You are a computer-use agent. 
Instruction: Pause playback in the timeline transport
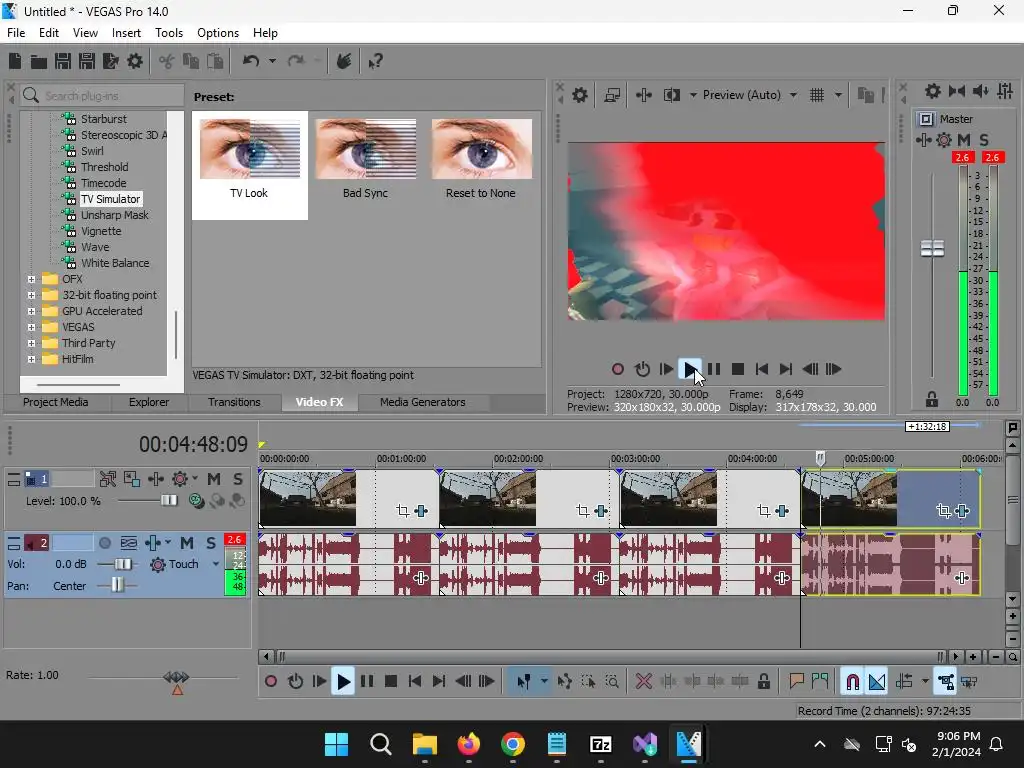tap(367, 682)
